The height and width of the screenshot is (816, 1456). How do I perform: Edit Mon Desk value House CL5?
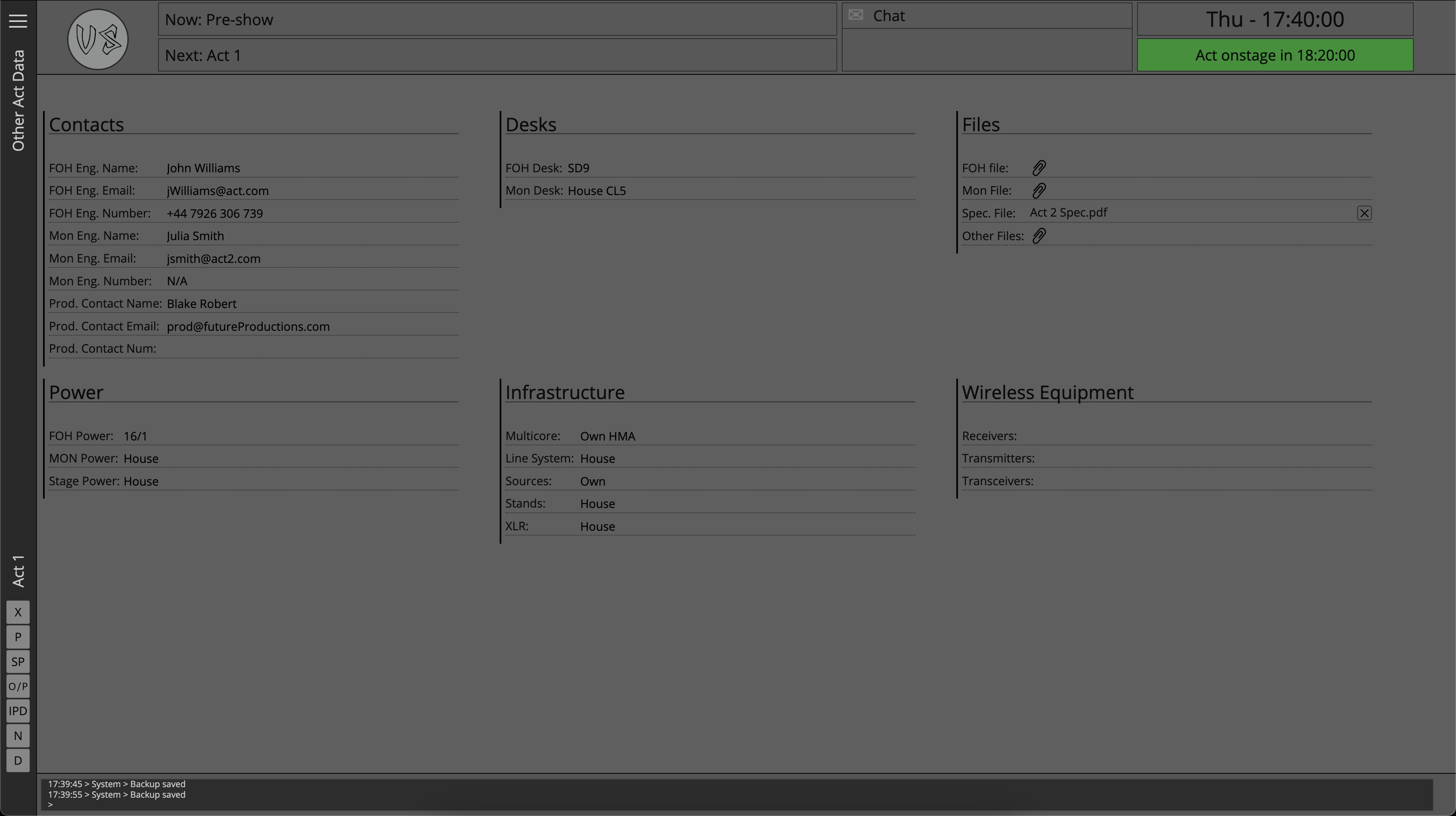pos(597,191)
